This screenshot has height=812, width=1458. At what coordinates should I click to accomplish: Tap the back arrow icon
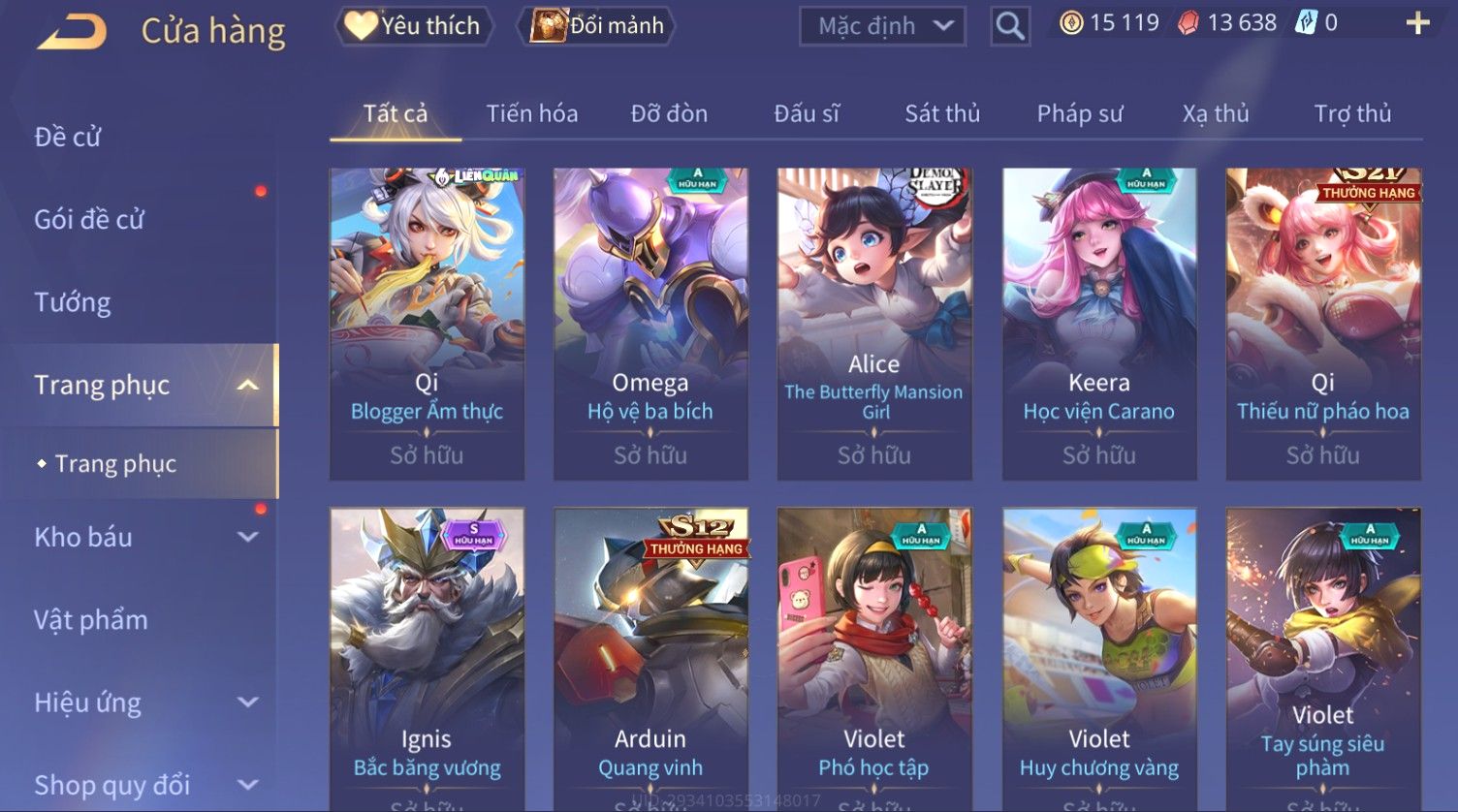coord(72,32)
